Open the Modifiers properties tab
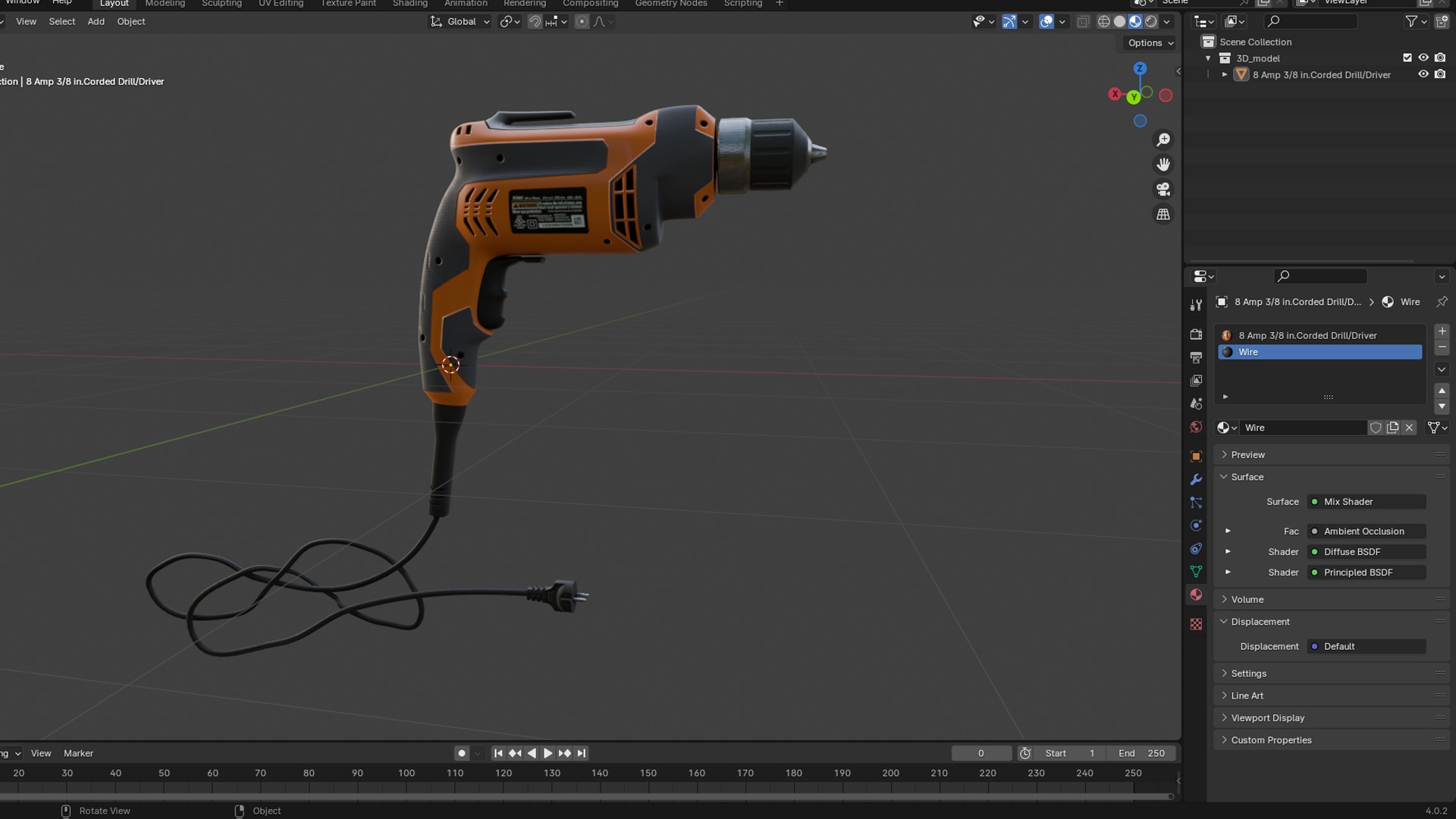The image size is (1456, 819). click(1196, 479)
